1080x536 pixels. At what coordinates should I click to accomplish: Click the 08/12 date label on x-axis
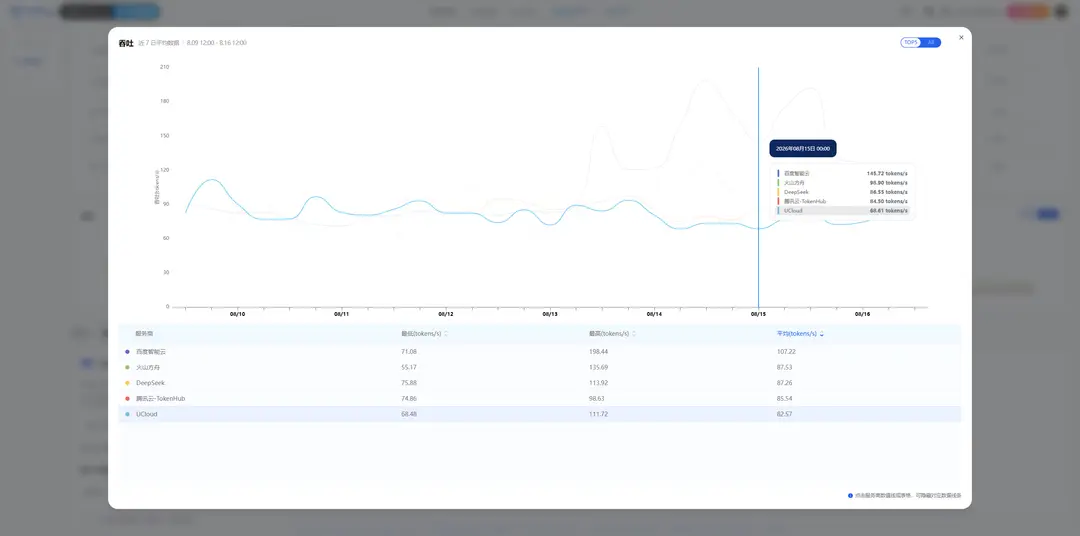click(x=446, y=314)
